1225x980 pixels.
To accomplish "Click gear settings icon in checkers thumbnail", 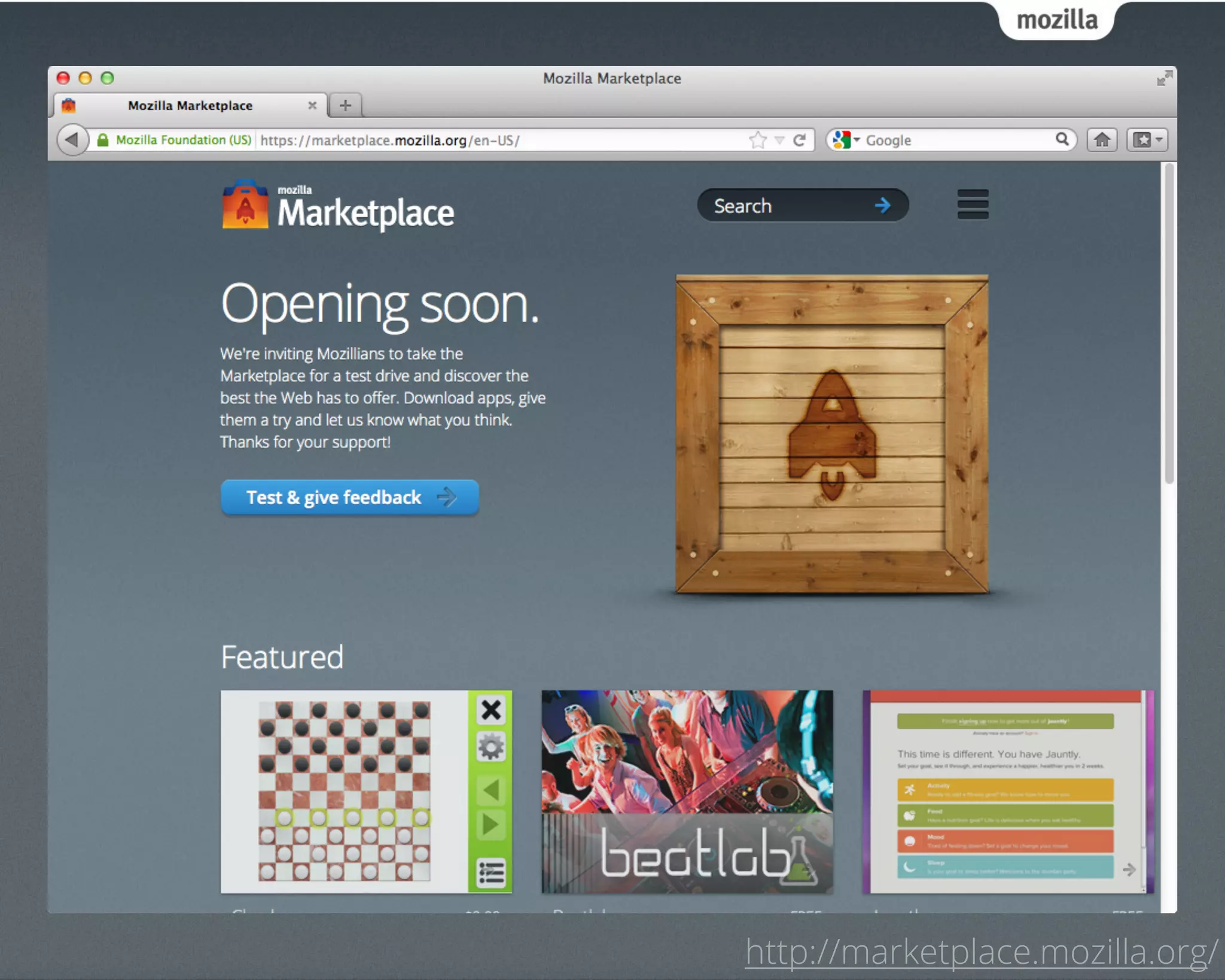I will [491, 747].
